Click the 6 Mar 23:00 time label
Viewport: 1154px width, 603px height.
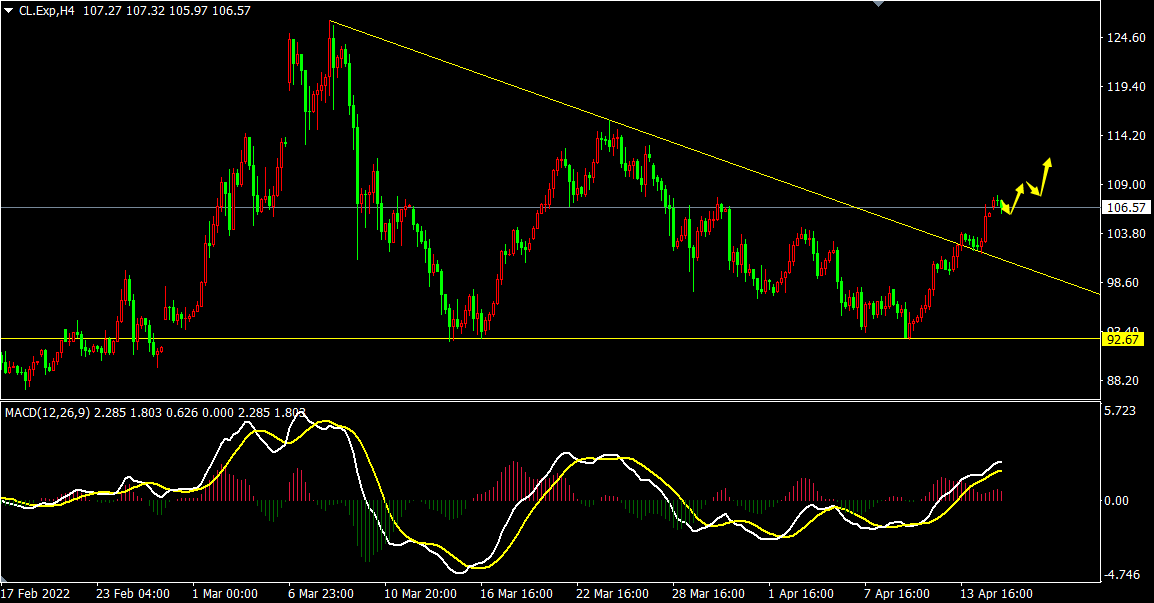[320, 593]
